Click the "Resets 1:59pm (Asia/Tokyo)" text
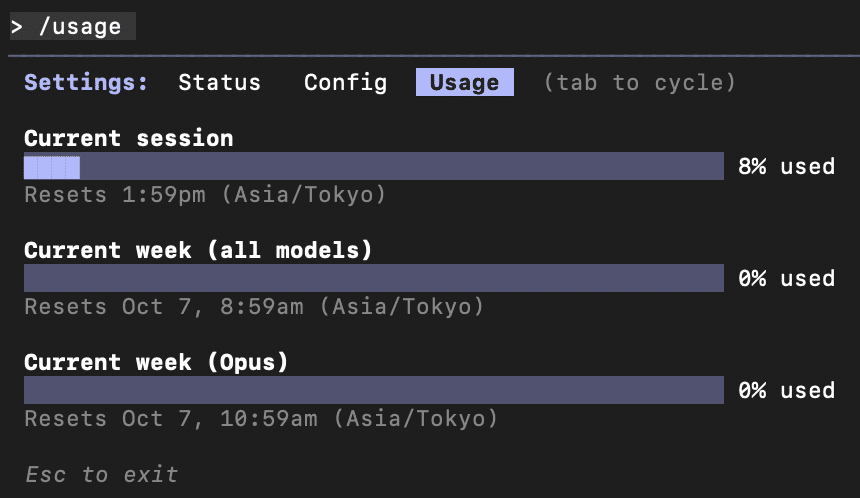This screenshot has width=860, height=498. click(205, 194)
